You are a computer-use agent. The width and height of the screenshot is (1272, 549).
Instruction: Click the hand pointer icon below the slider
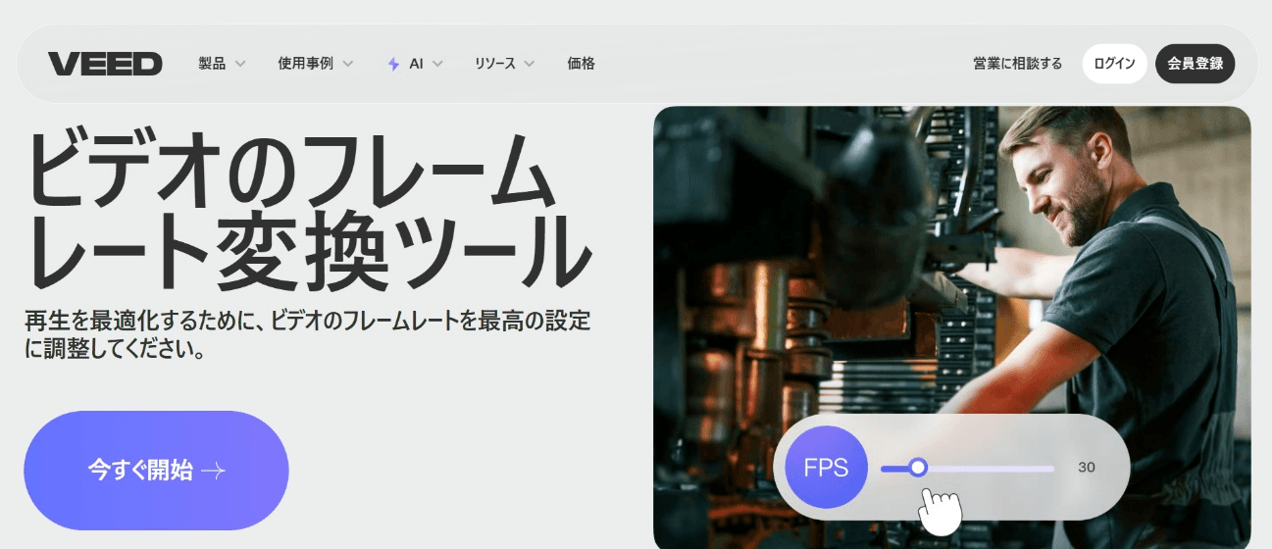[939, 510]
